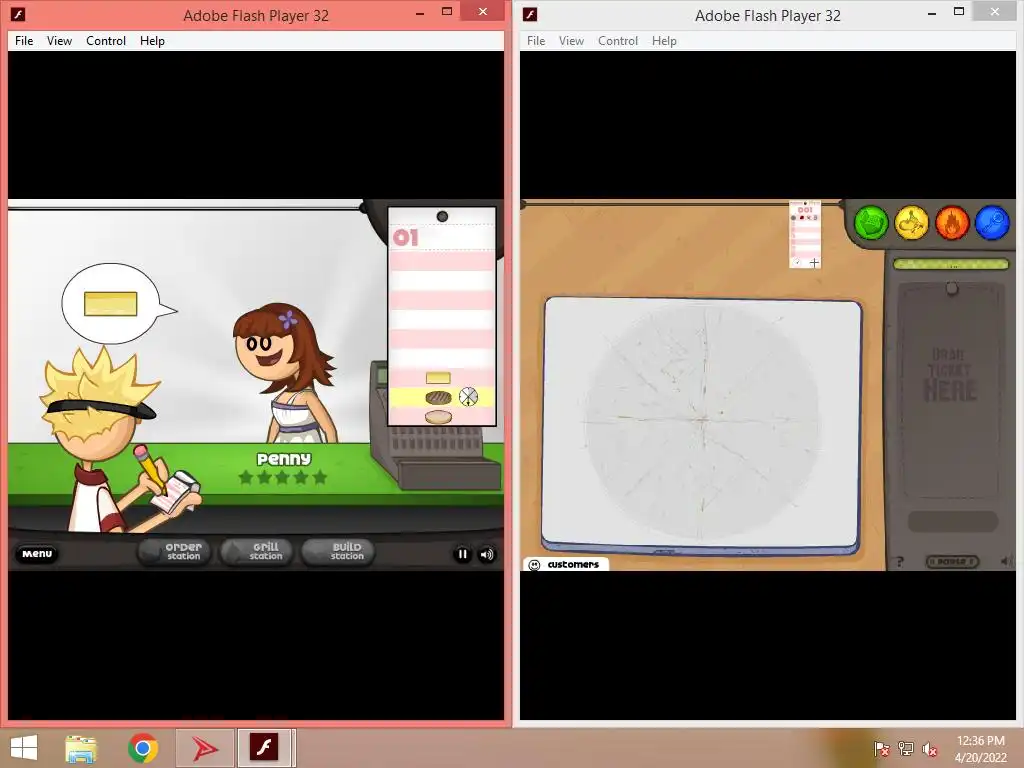Open the Control menu in right Flash window
The width and height of the screenshot is (1024, 768).
point(618,40)
